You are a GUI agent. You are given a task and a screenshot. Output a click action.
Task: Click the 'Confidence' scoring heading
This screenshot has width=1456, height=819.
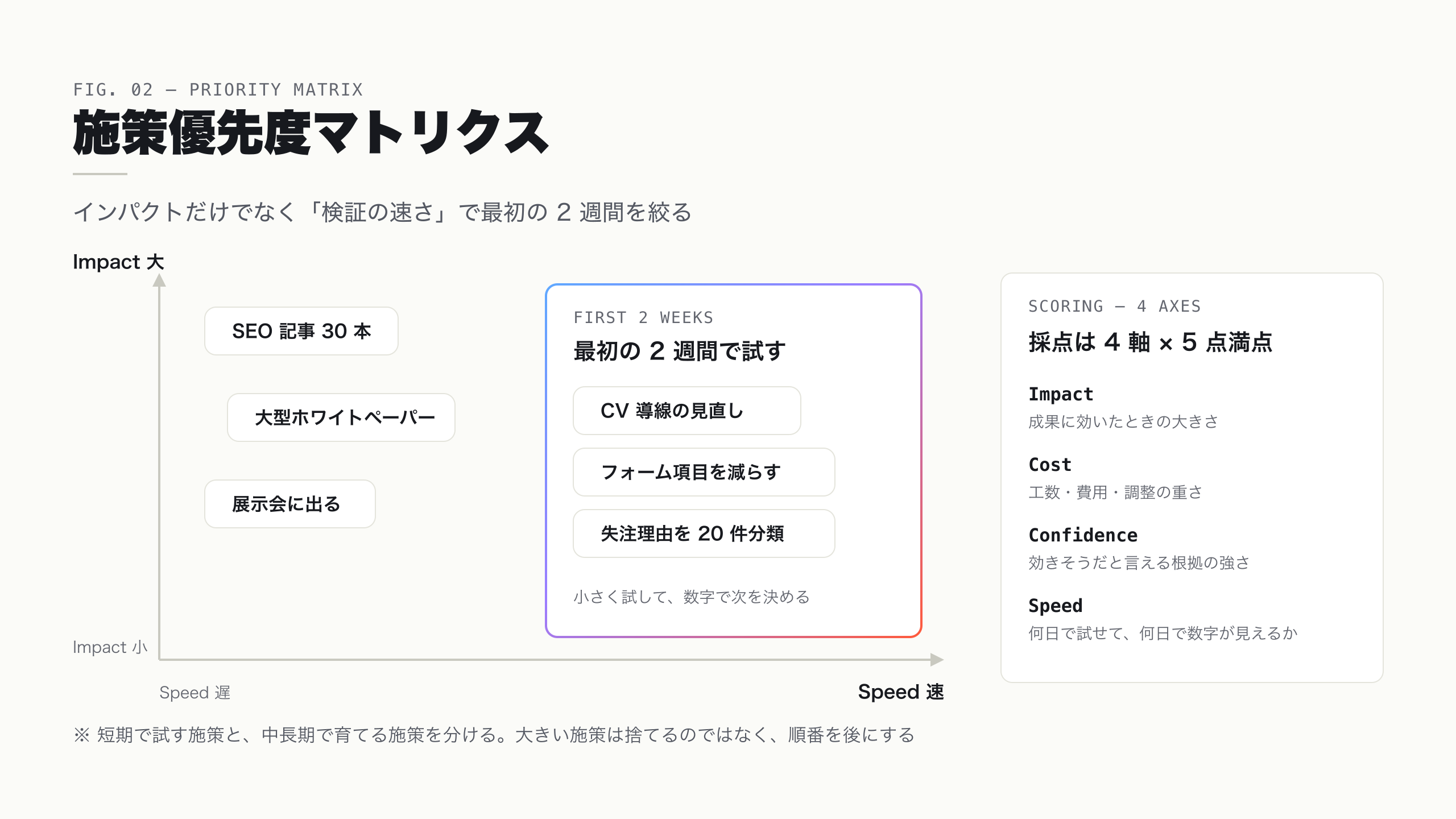1083,535
